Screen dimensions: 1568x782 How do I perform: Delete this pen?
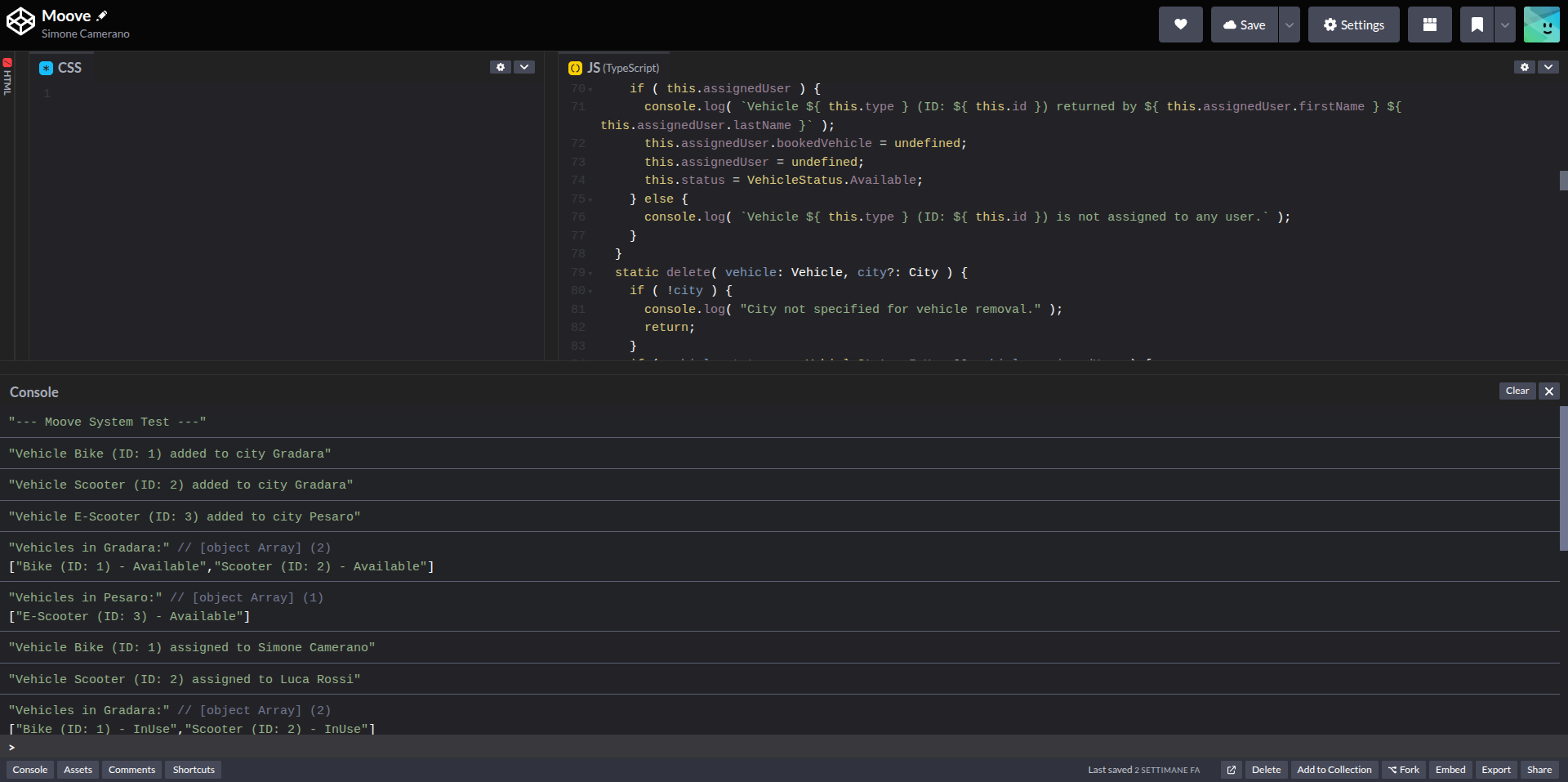click(1266, 770)
